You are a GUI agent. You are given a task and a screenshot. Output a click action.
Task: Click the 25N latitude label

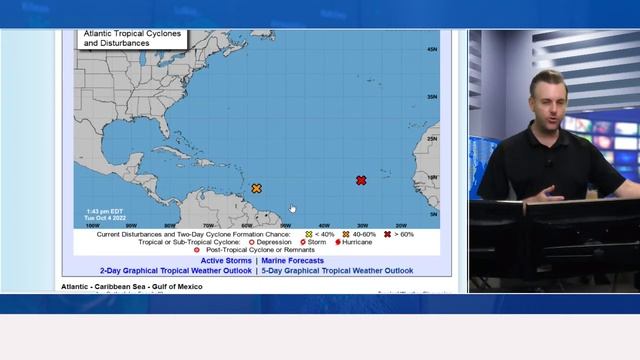click(x=432, y=139)
